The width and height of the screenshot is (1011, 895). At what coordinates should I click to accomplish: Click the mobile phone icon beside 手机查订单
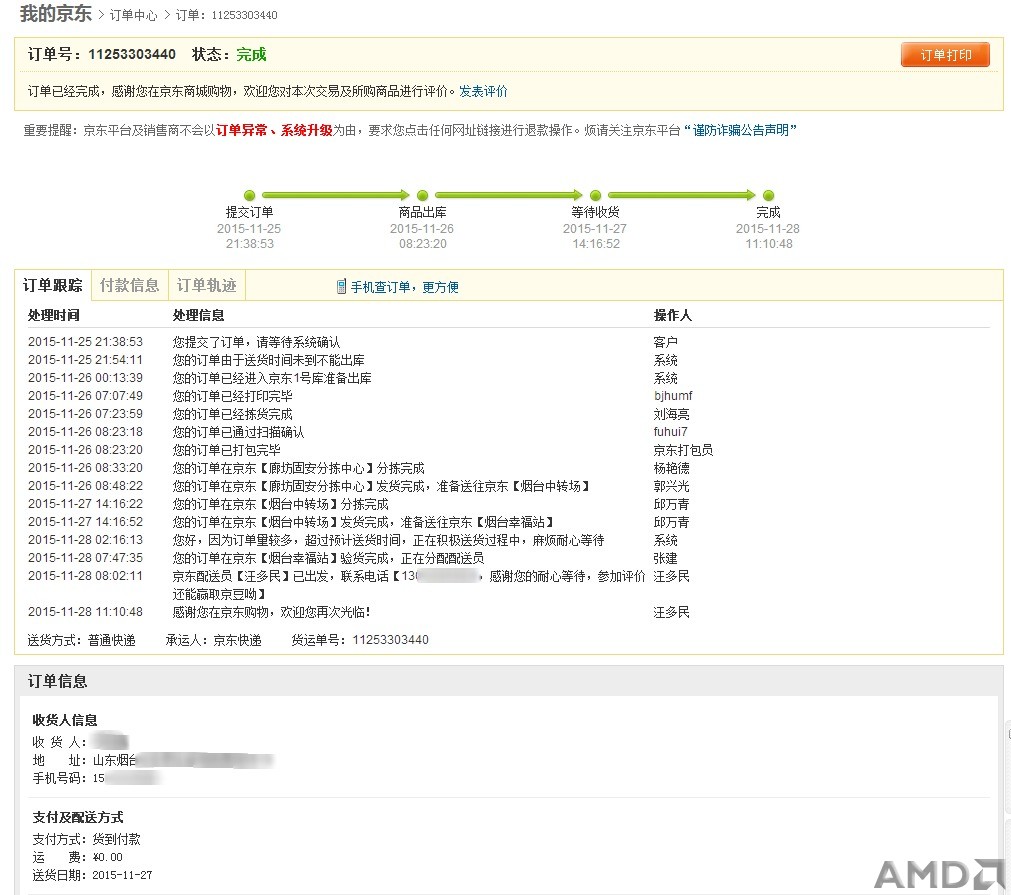342,286
